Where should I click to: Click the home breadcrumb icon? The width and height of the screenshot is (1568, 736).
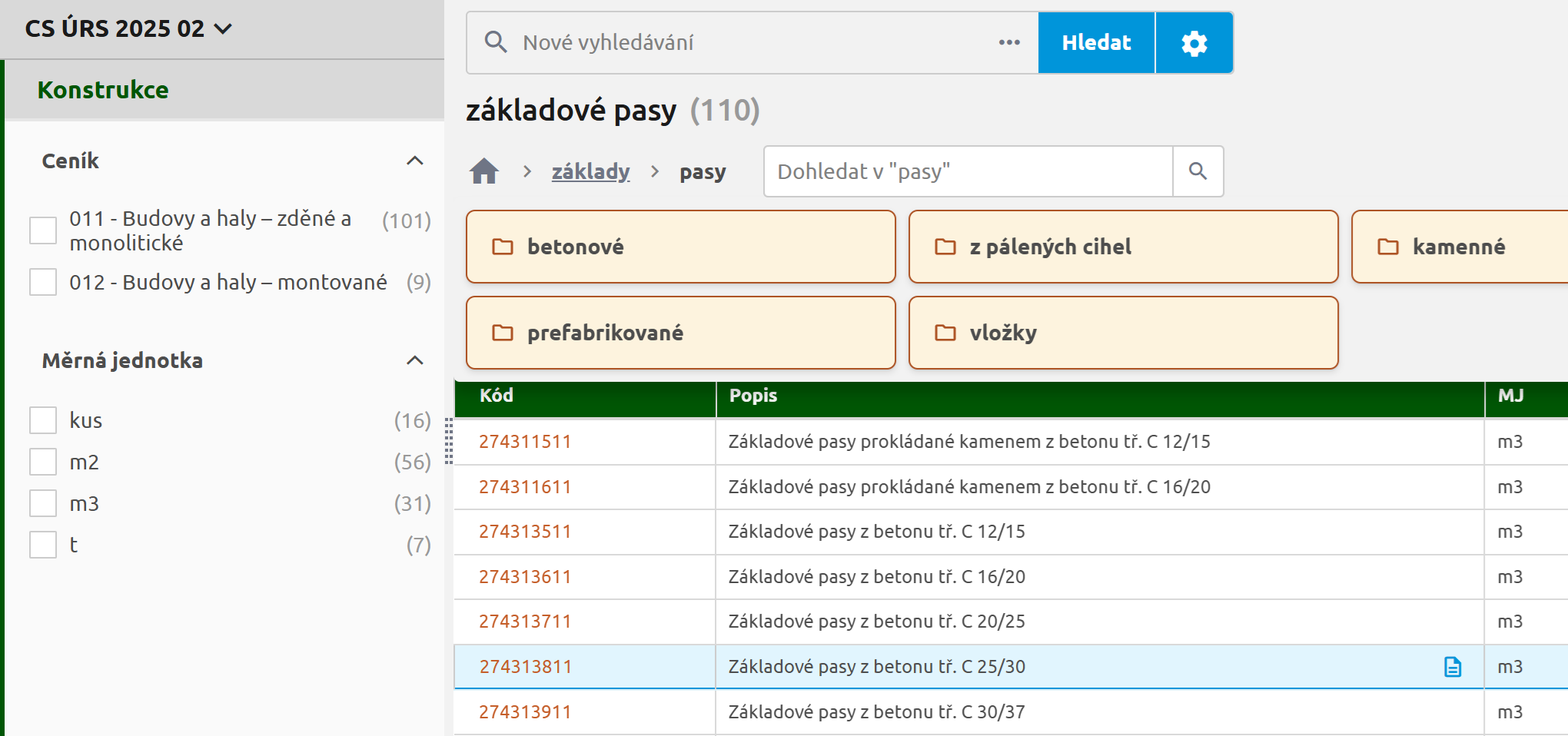tap(484, 171)
